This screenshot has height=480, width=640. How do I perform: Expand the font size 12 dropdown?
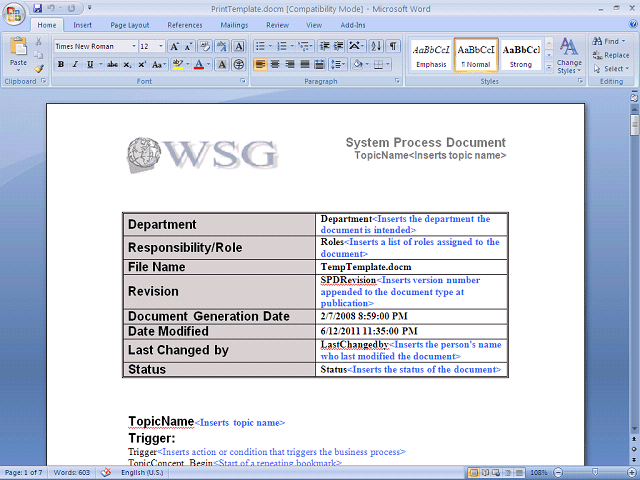point(161,46)
